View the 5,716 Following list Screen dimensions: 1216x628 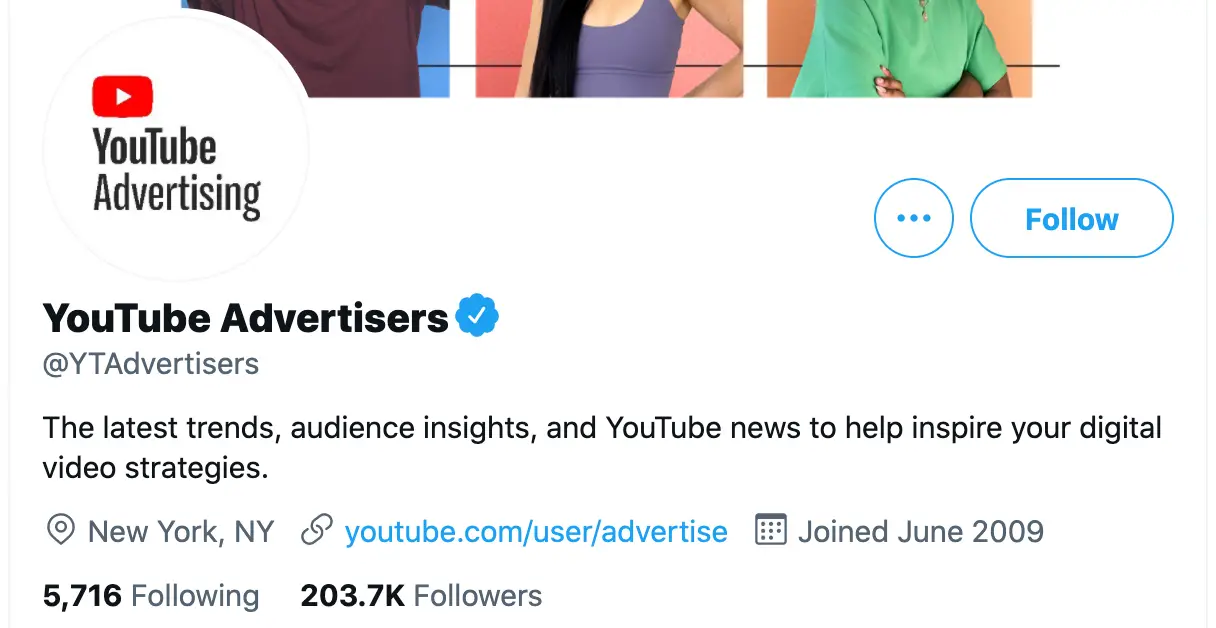tap(151, 597)
